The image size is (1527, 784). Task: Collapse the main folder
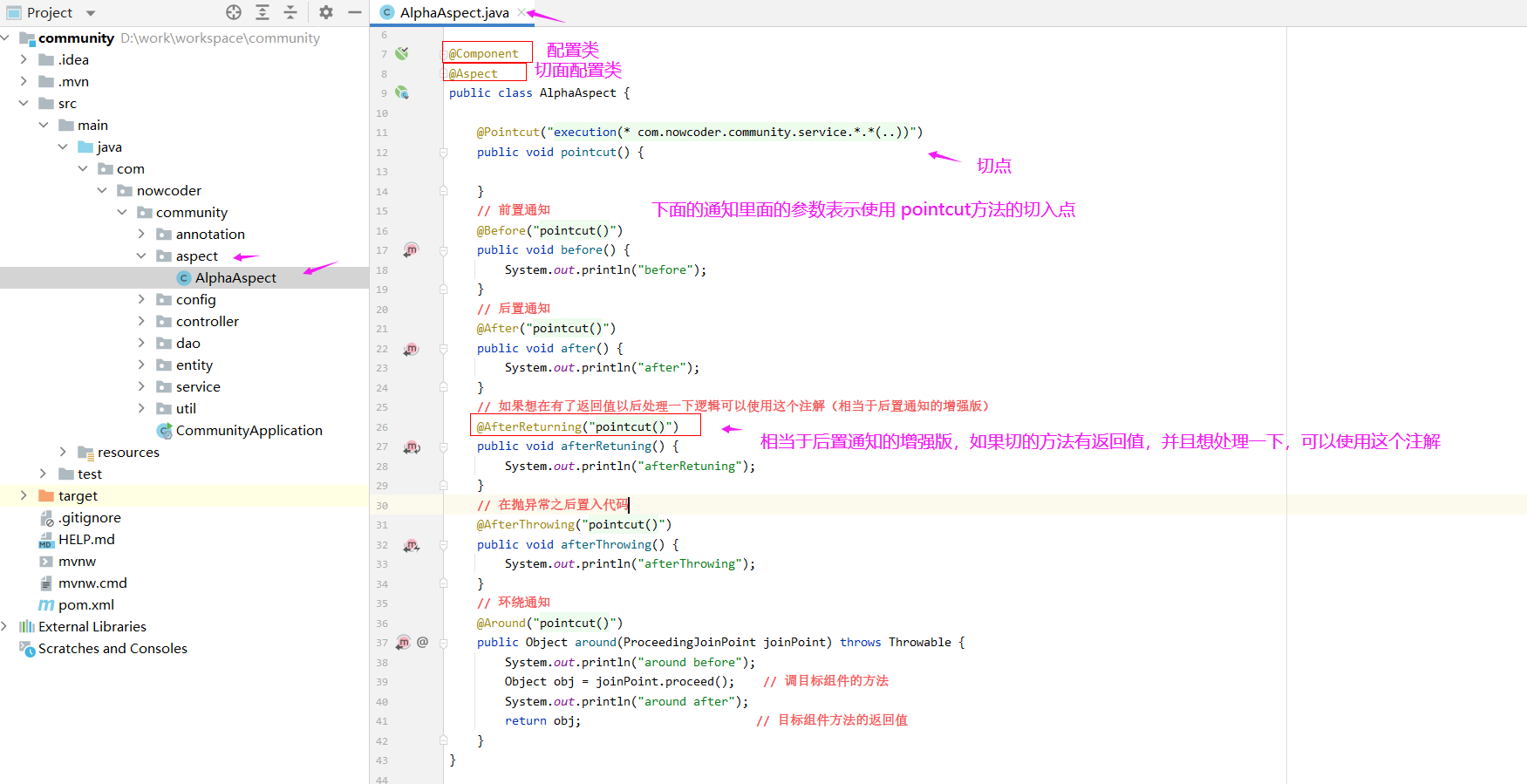[44, 125]
